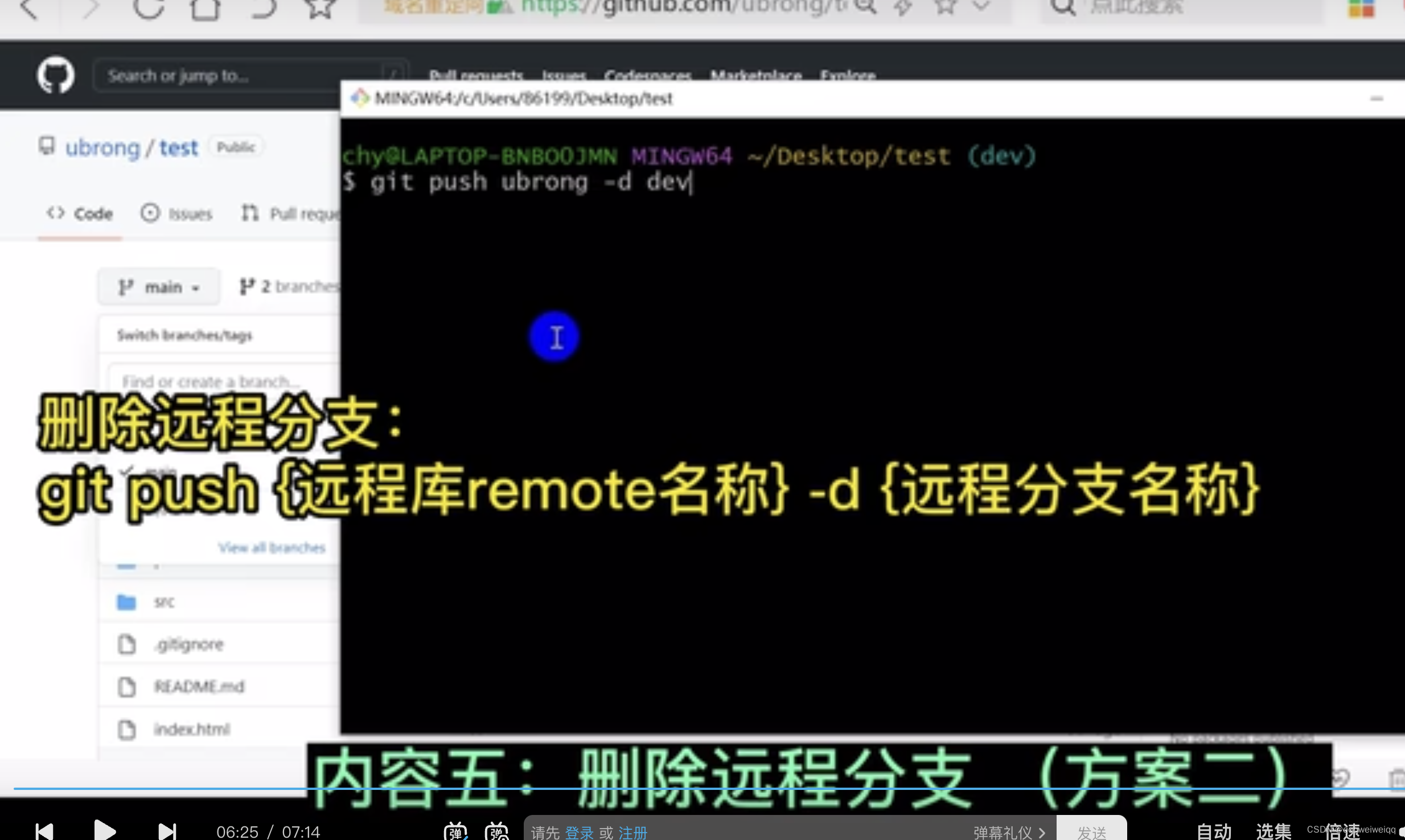Seek on the video progress bar
The height and width of the screenshot is (840, 1405).
pyautogui.click(x=683, y=789)
